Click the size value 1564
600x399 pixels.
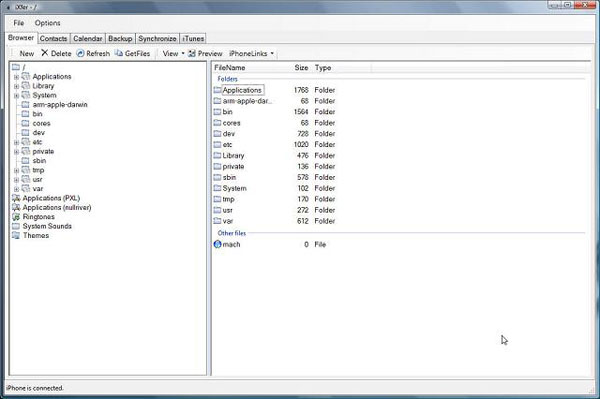pyautogui.click(x=301, y=112)
